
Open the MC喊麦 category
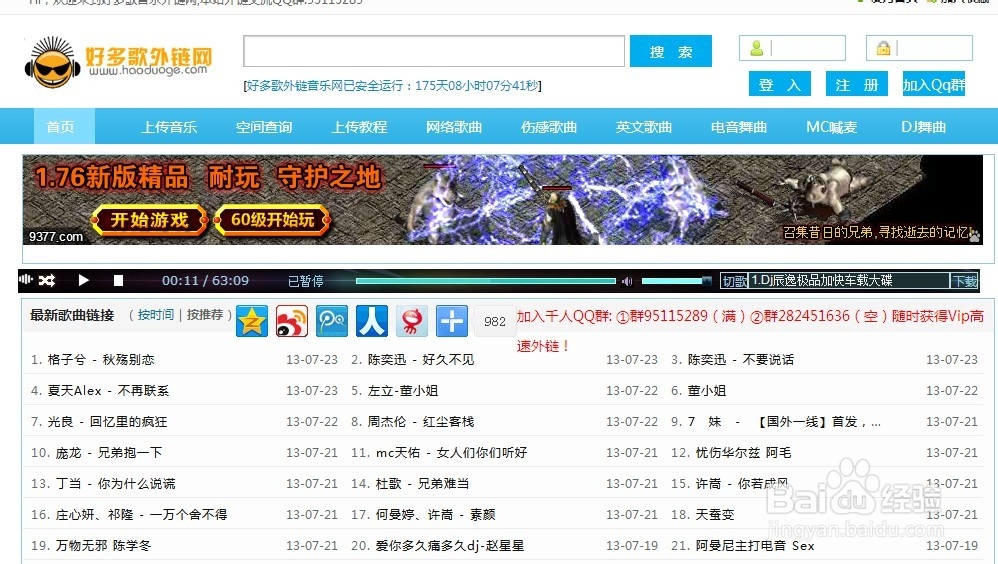click(832, 127)
